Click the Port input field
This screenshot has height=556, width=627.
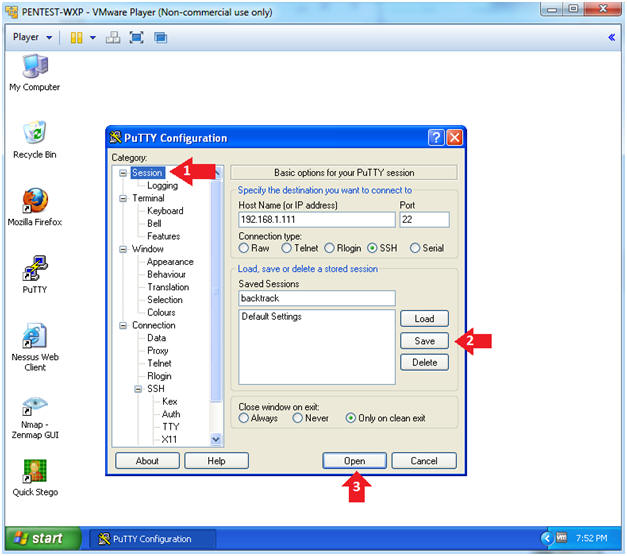[424, 220]
